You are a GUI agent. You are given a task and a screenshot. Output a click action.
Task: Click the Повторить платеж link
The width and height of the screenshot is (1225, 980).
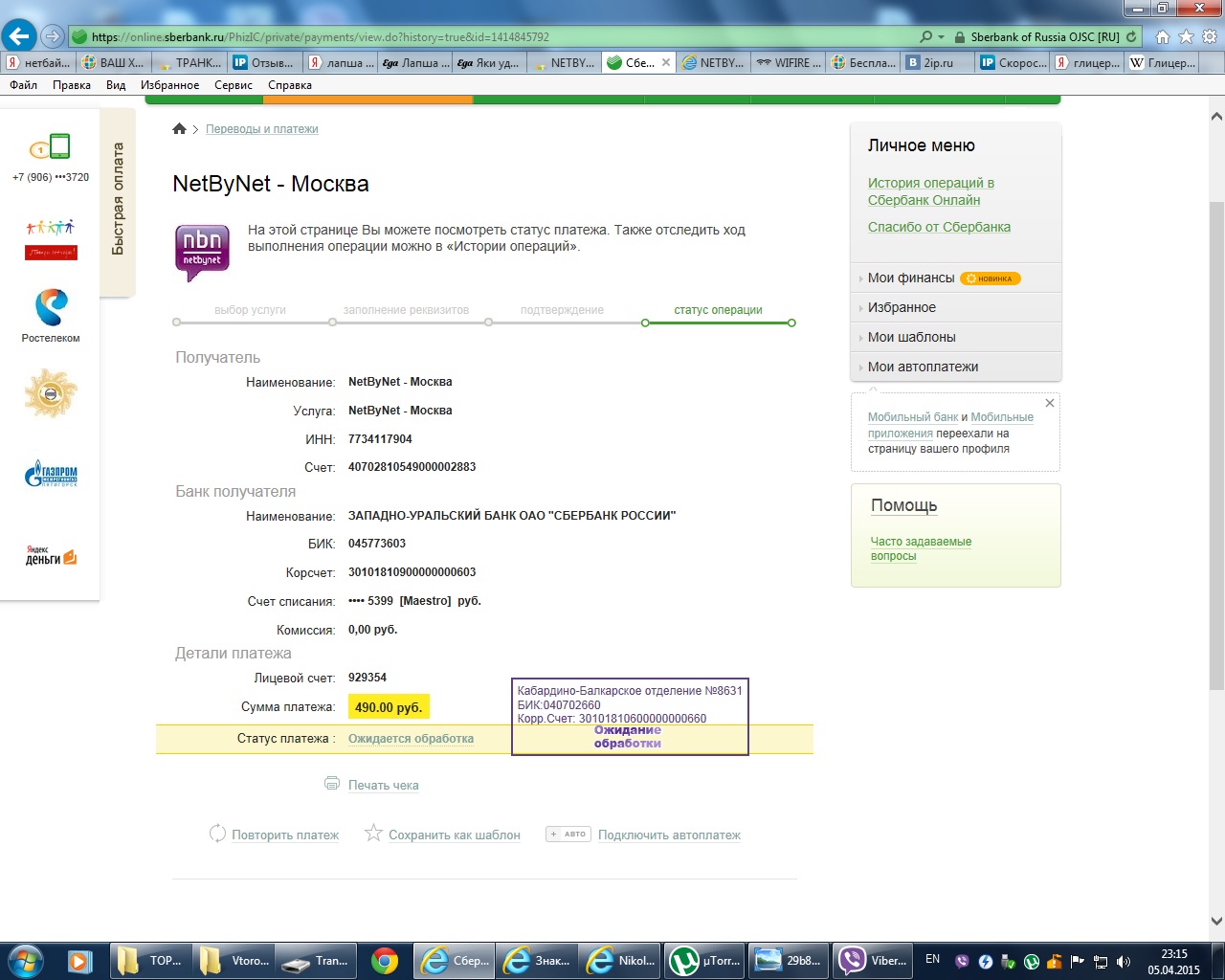[x=285, y=835]
